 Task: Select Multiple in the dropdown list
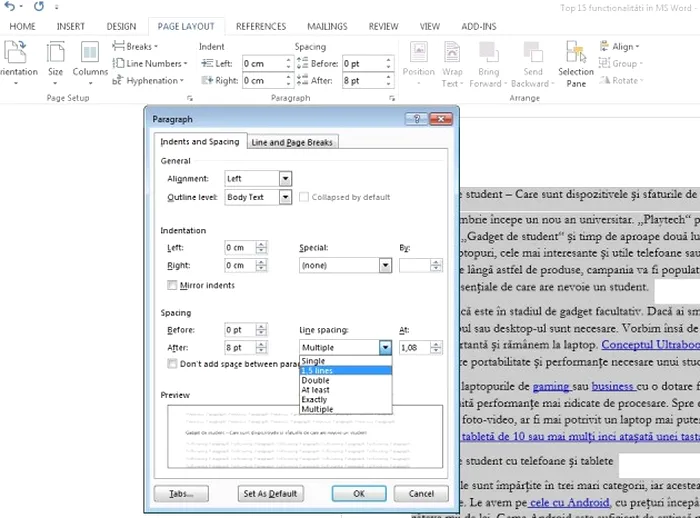(346, 409)
